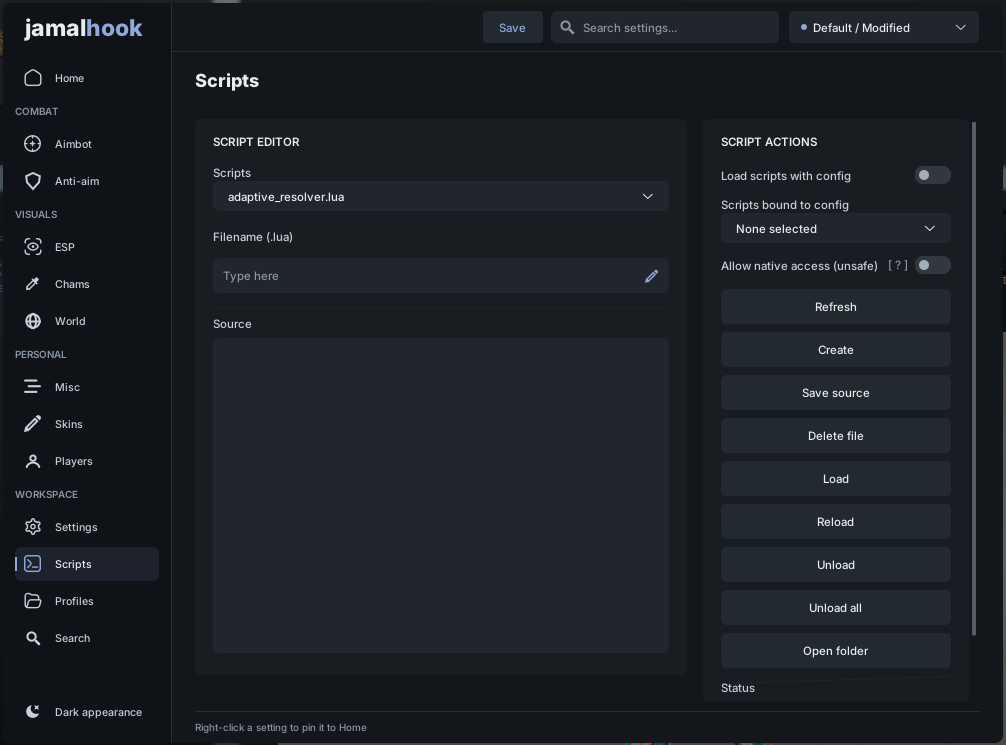Image resolution: width=1006 pixels, height=745 pixels.
Task: Click the pencil edit icon in Filename field
Action: pos(651,276)
